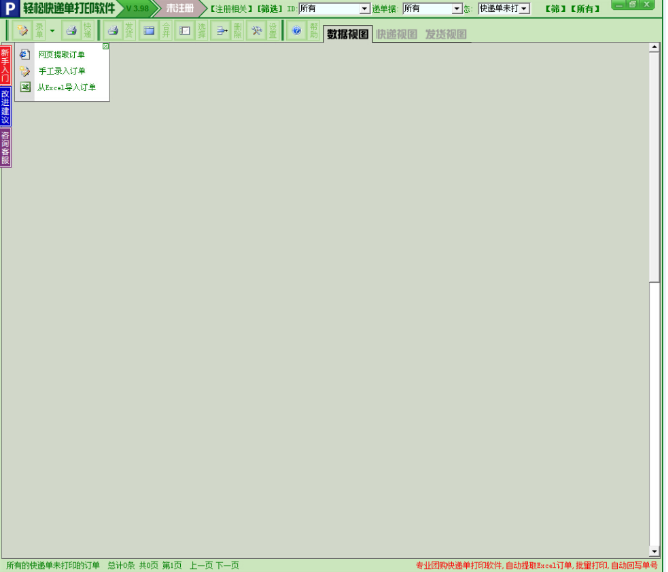Click the 所有的快递单未打印的订单 status text
668x572 pixels.
pyautogui.click(x=53, y=566)
